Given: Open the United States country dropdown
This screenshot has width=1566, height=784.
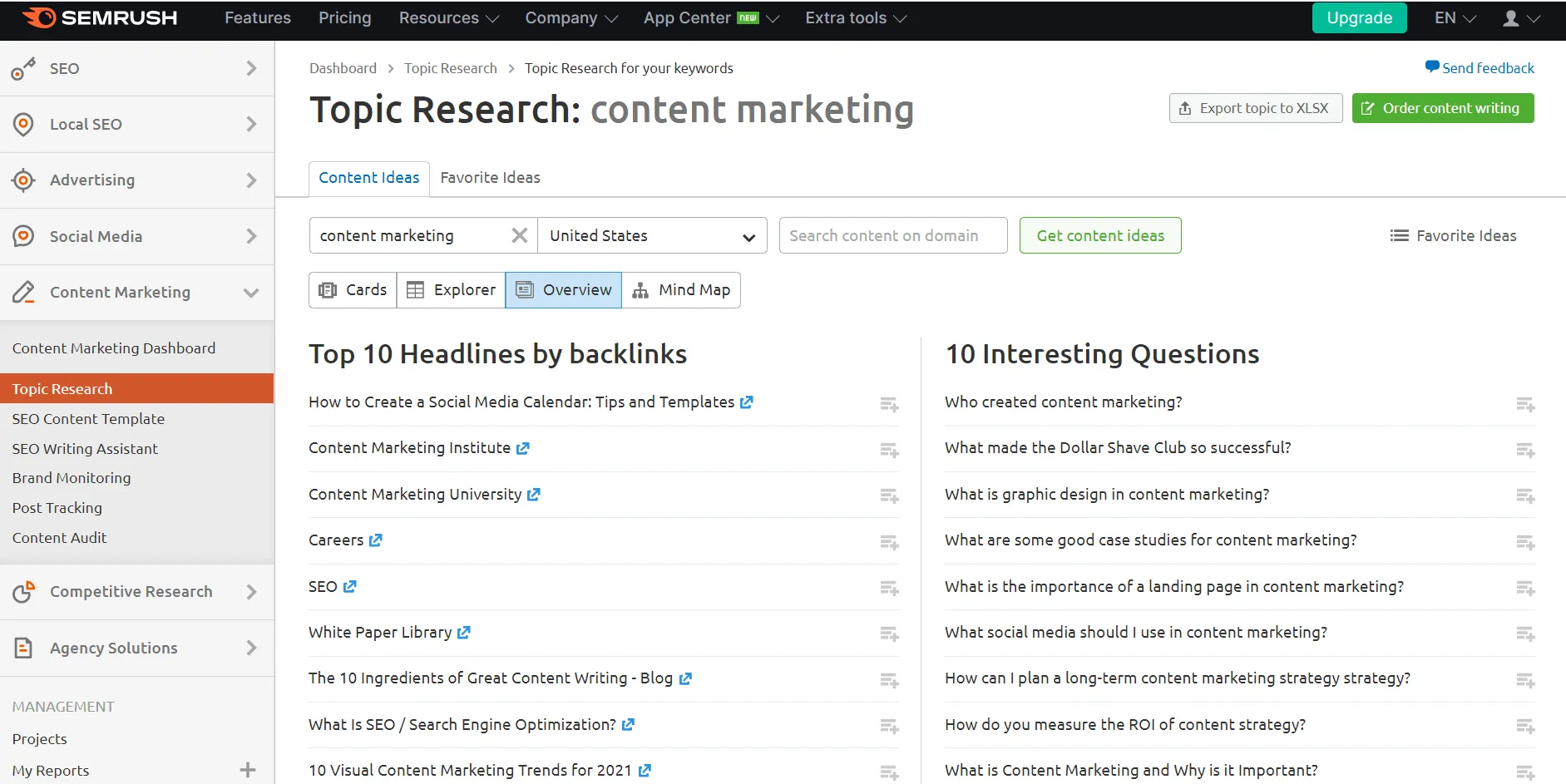Looking at the screenshot, I should click(x=652, y=236).
